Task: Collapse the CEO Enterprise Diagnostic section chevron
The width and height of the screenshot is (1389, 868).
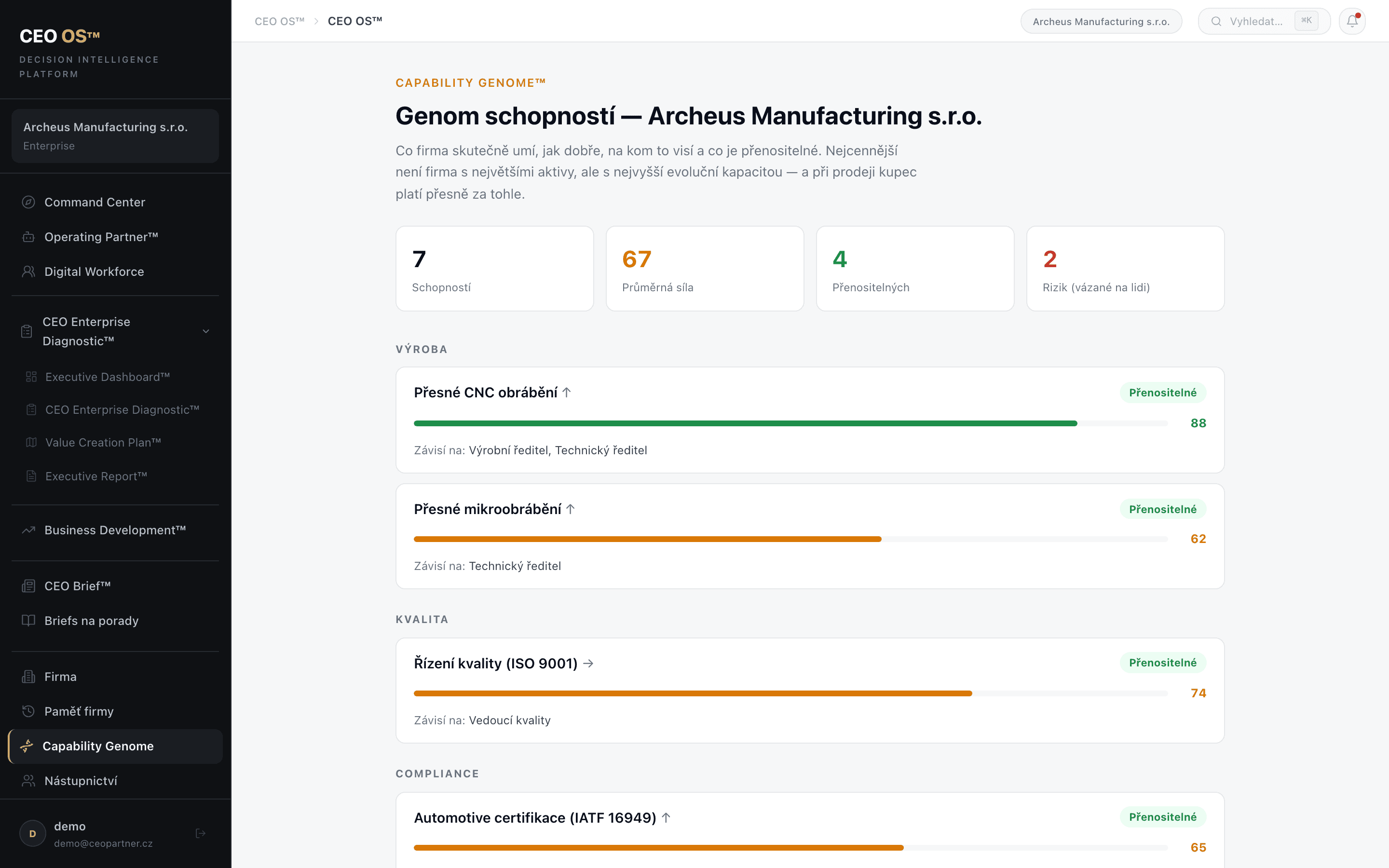Action: [206, 331]
